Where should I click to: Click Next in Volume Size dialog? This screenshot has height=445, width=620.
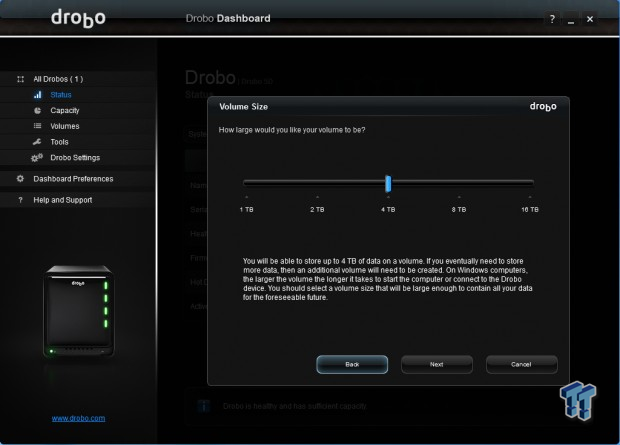click(437, 364)
